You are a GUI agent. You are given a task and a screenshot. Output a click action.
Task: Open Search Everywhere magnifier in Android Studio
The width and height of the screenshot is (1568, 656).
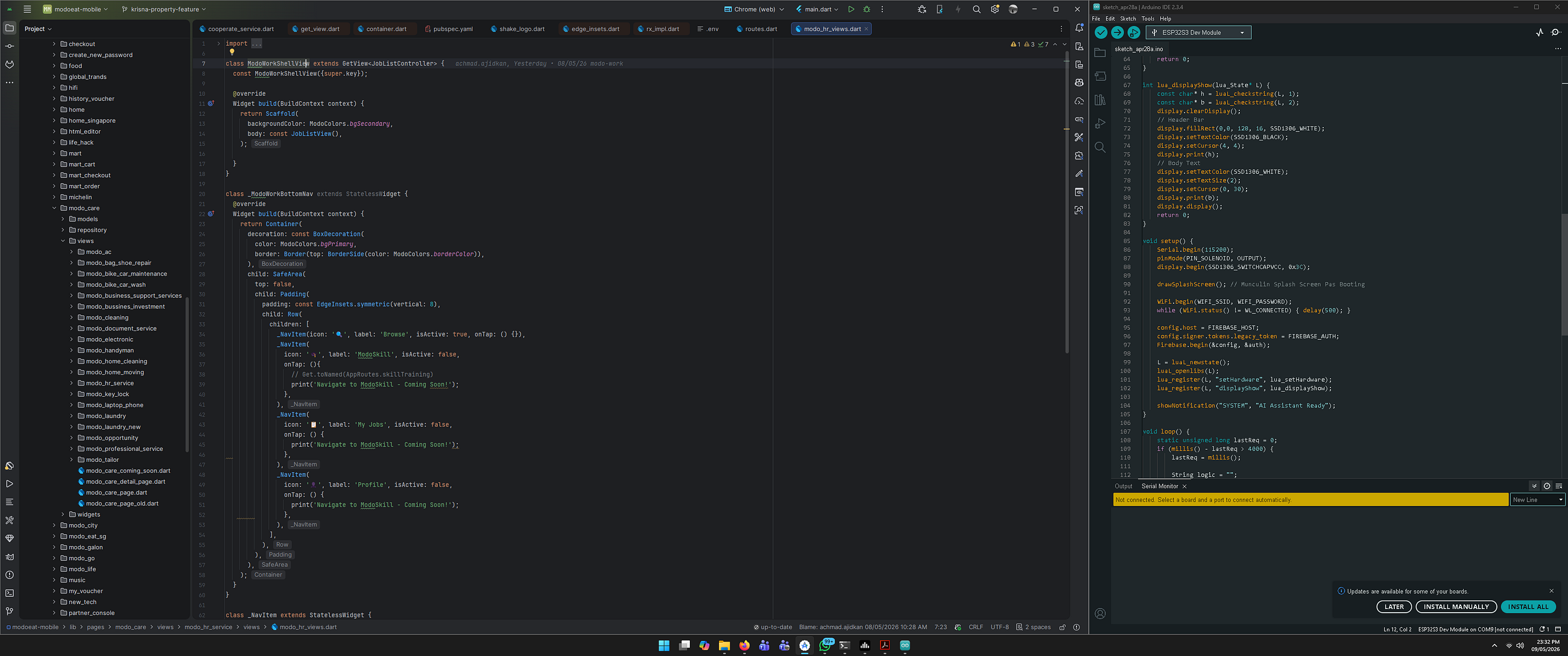(976, 9)
